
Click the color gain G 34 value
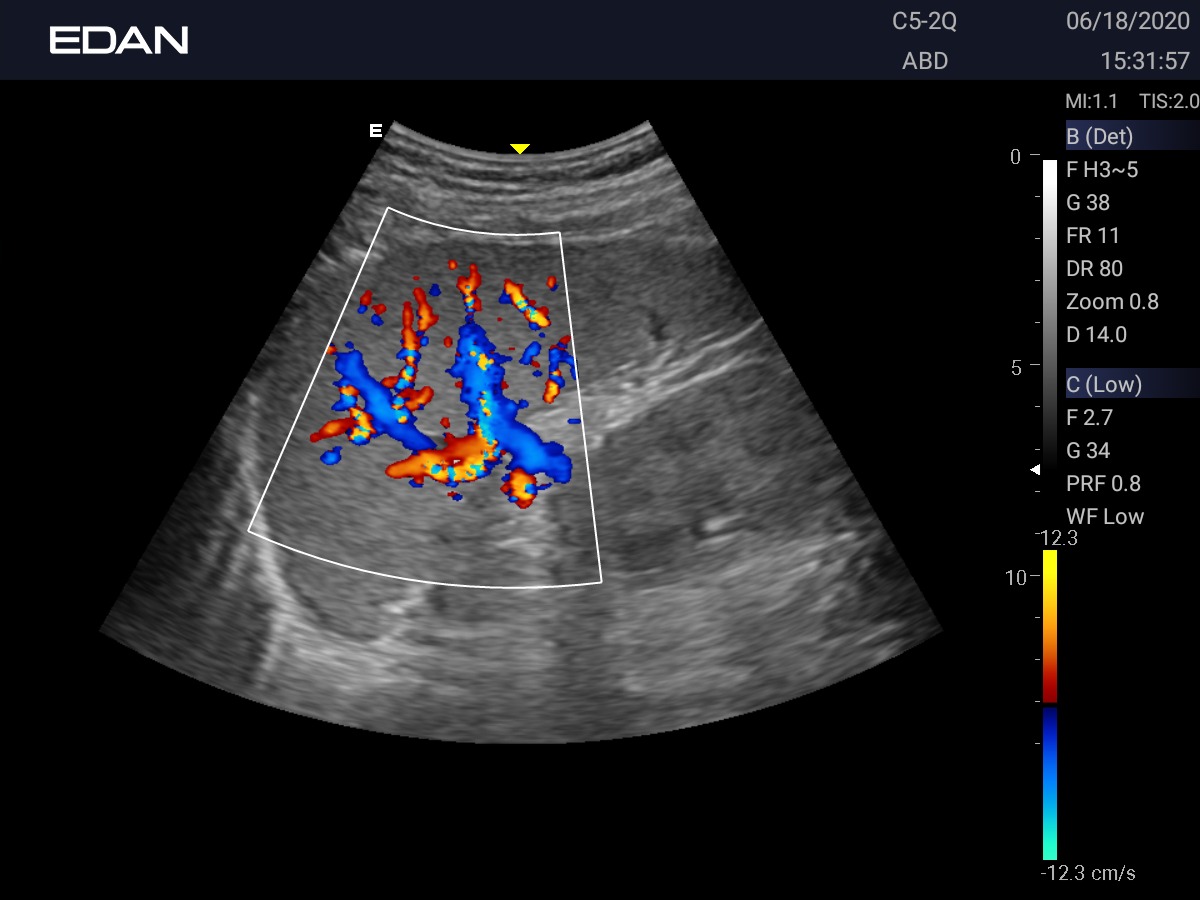(1088, 451)
